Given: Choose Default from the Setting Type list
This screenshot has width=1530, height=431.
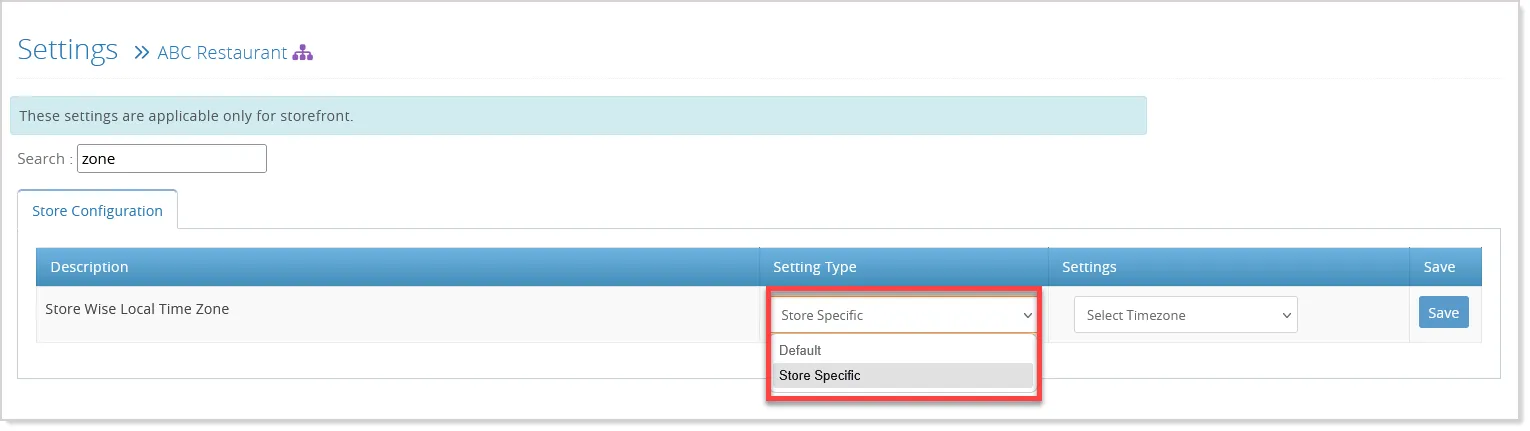Looking at the screenshot, I should coord(903,351).
